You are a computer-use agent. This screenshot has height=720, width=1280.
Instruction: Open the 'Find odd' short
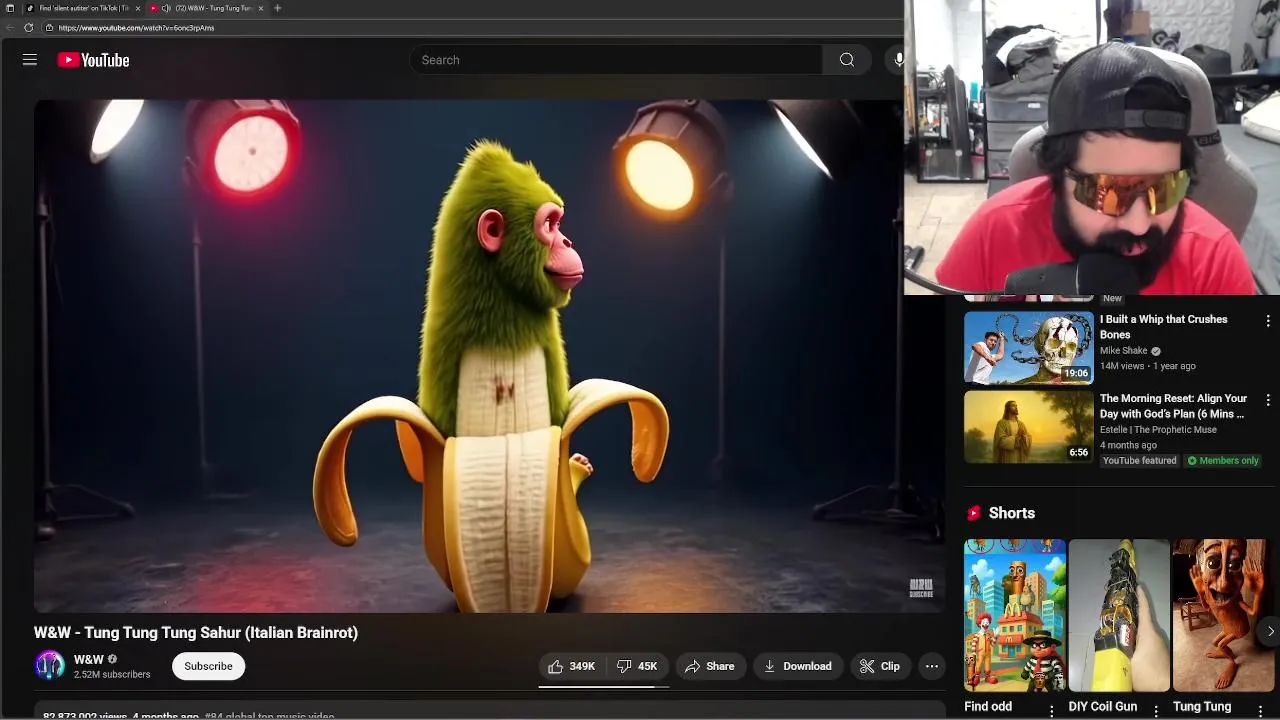[1015, 615]
